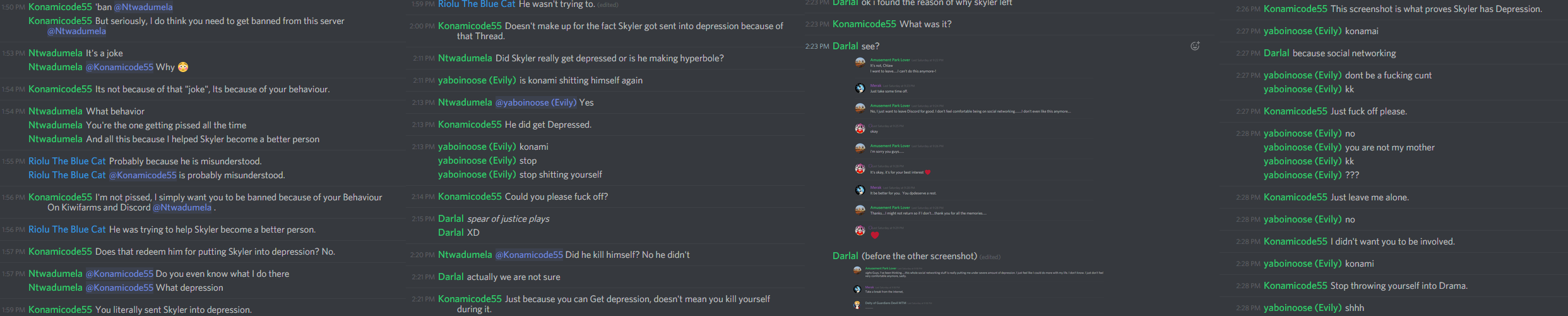
Task: Click Ntwadumela's name on "It's a joke"
Action: click(56, 53)
